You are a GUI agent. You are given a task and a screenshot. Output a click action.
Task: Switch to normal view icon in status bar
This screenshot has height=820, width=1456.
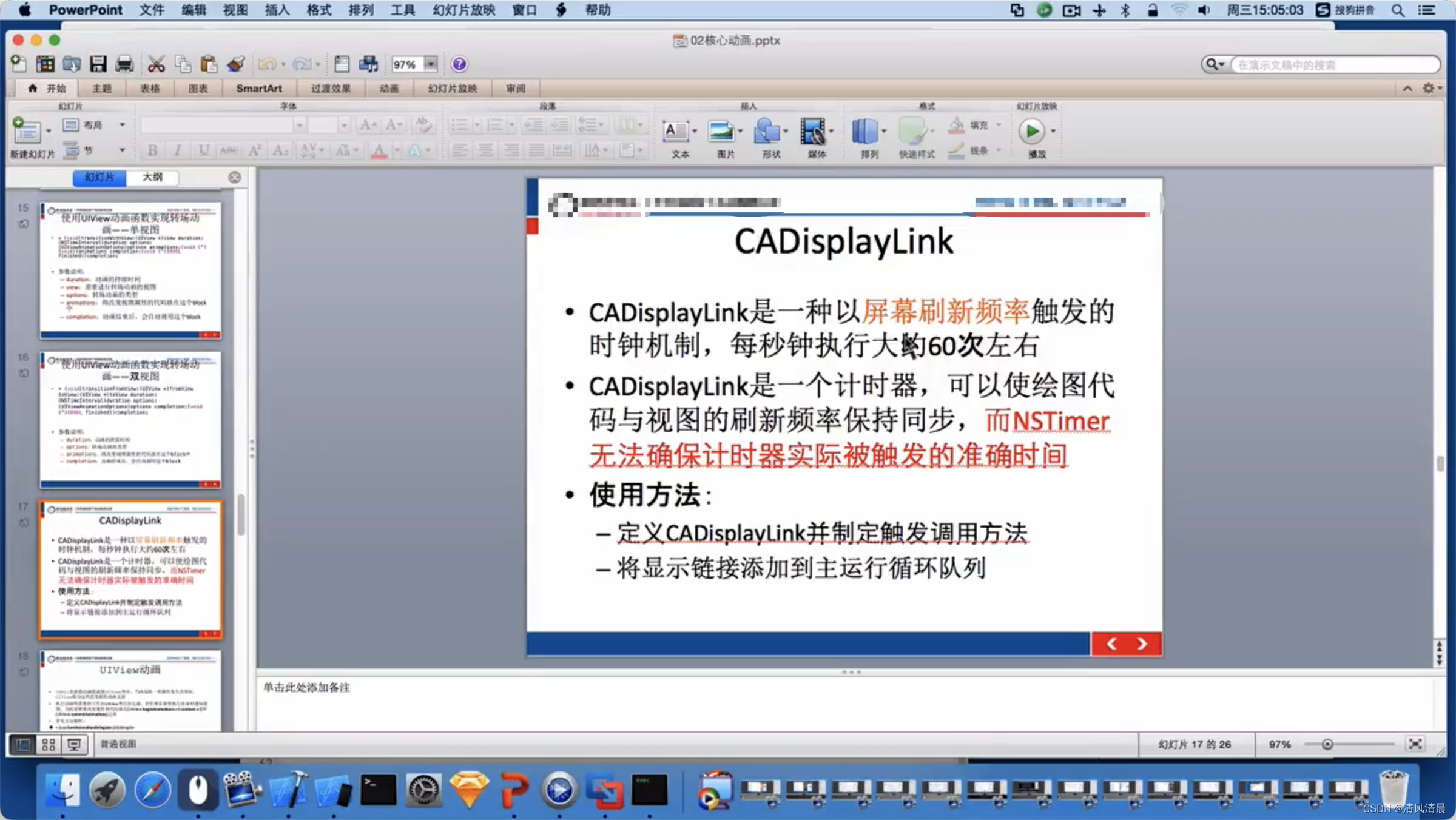[x=23, y=744]
